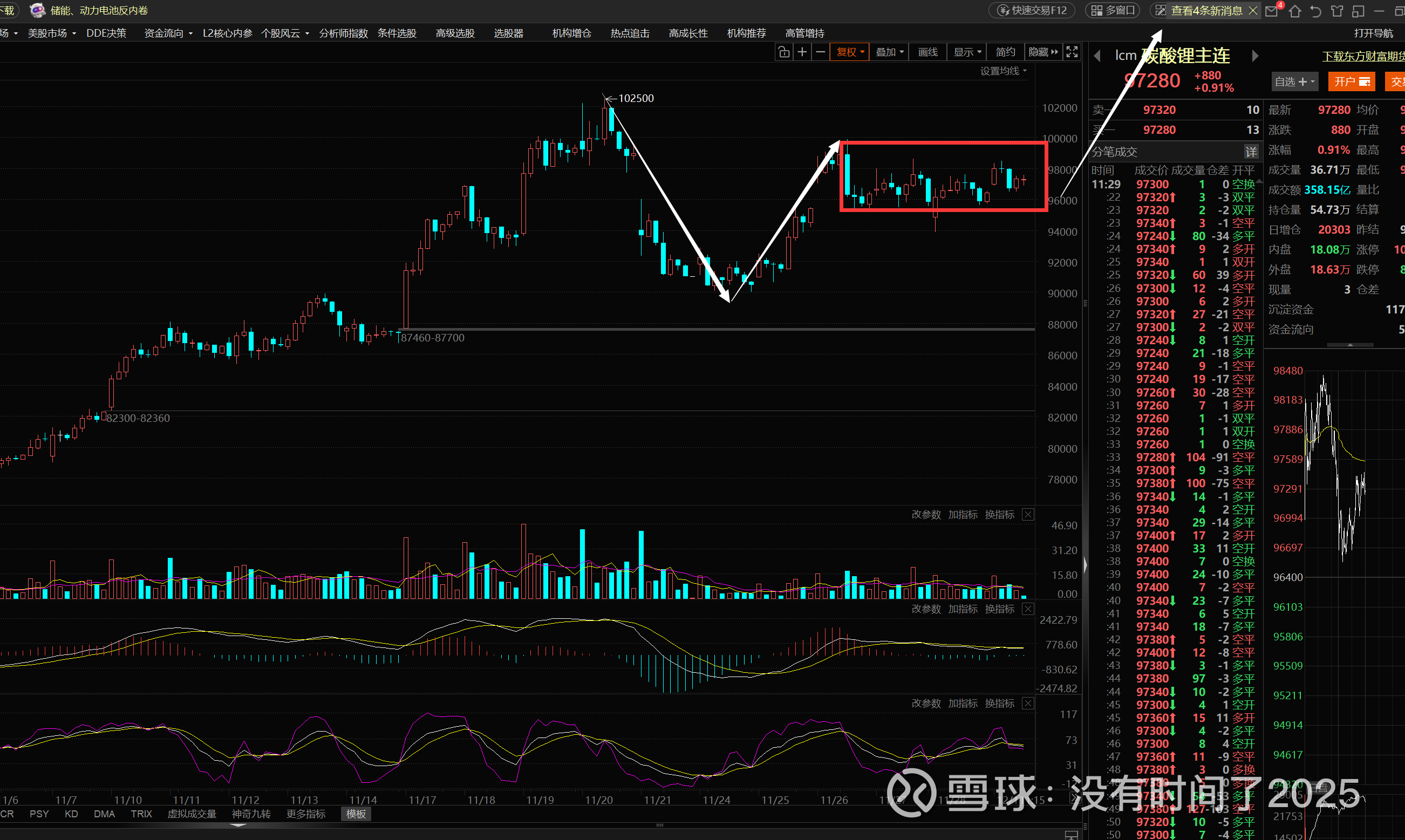Viewport: 1405px width, 840px height.
Task: Open the skin shirt icon
Action: 1336,11
